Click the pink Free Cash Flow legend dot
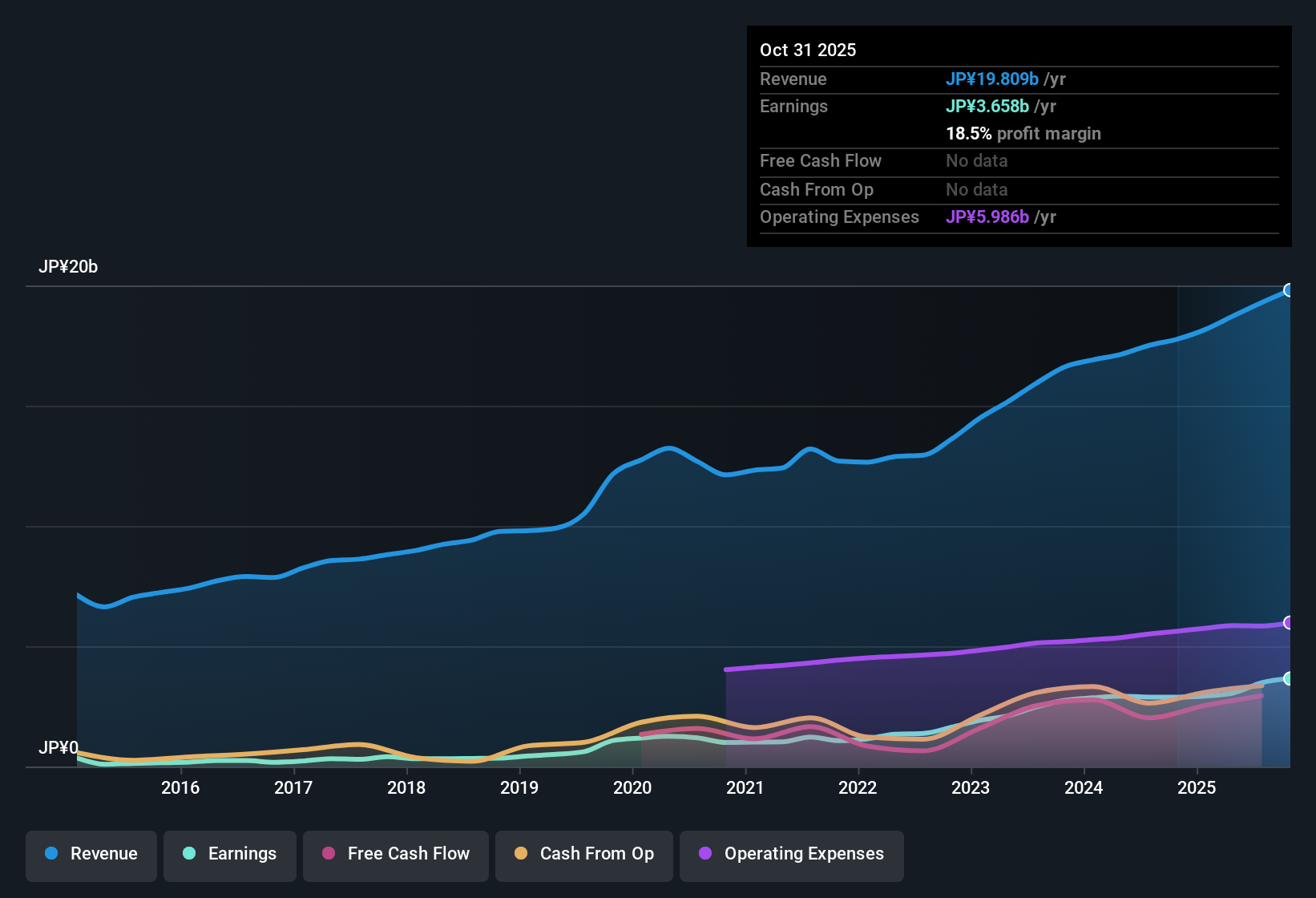 pyautogui.click(x=329, y=854)
